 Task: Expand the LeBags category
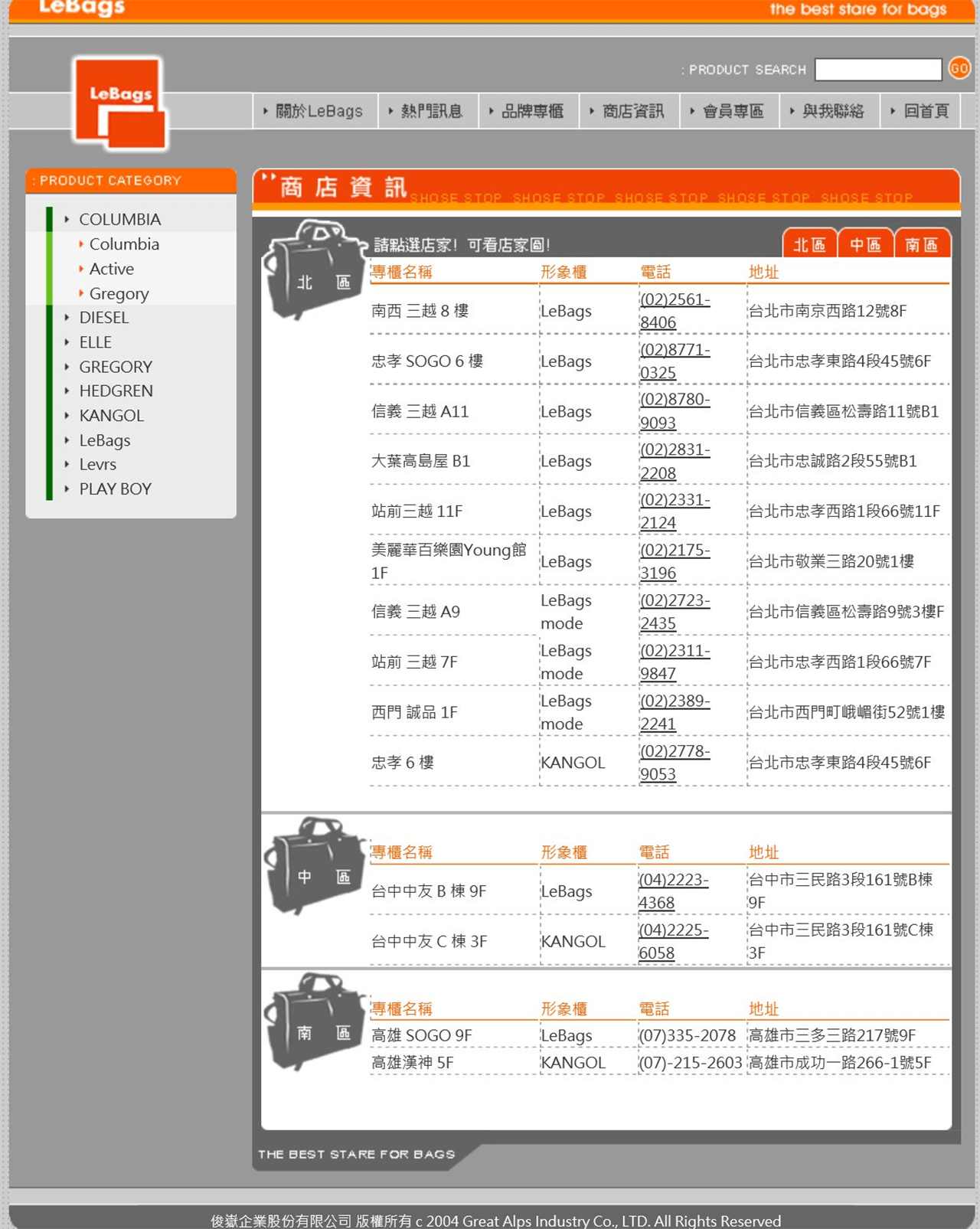tap(104, 440)
